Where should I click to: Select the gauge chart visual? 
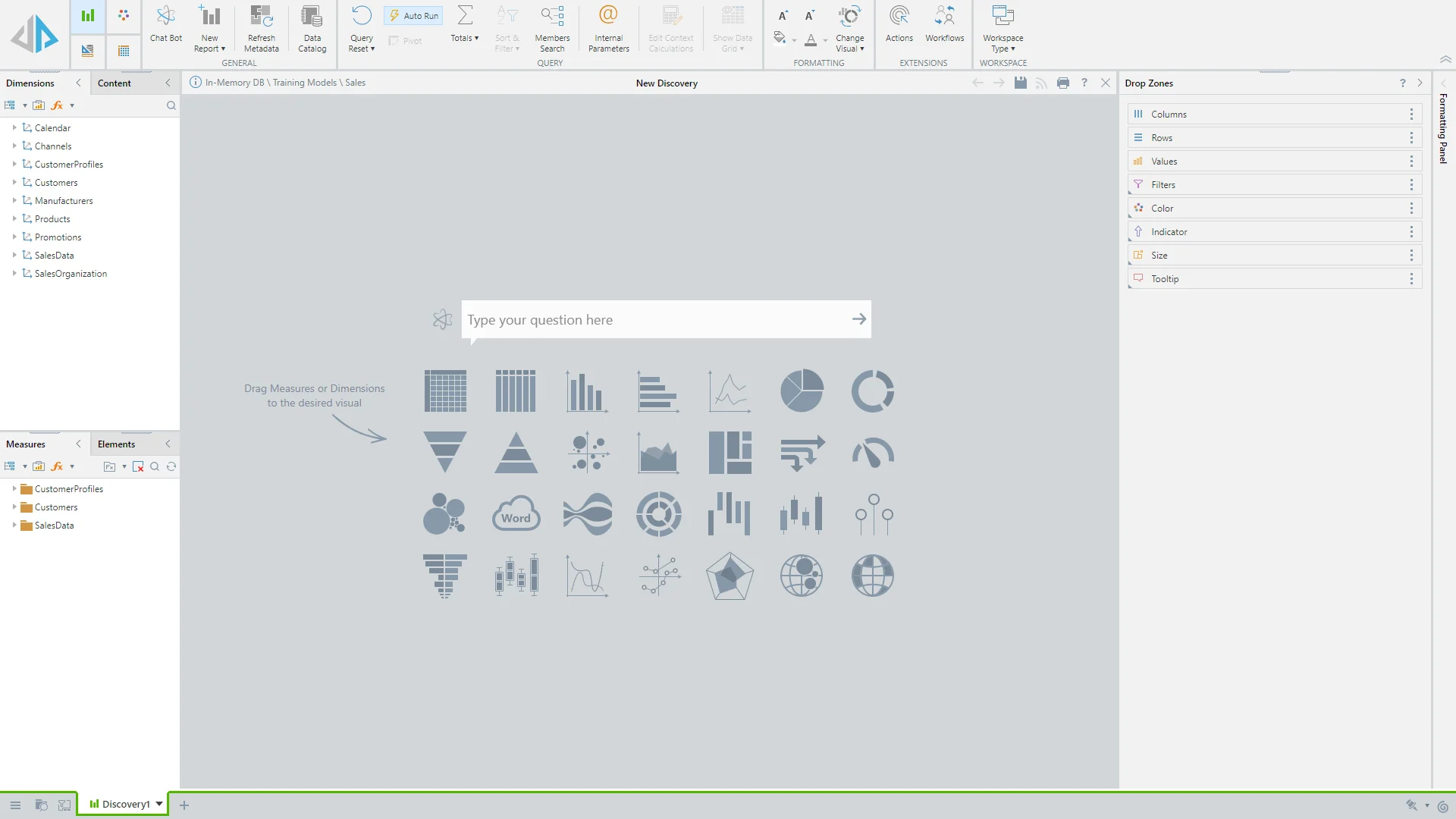[873, 453]
